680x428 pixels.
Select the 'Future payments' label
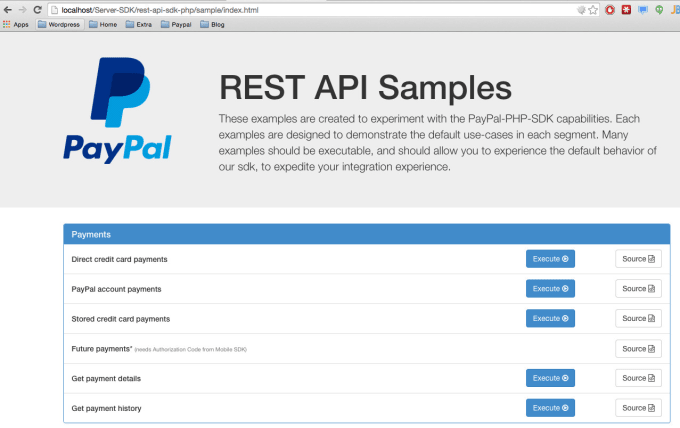tap(101, 349)
